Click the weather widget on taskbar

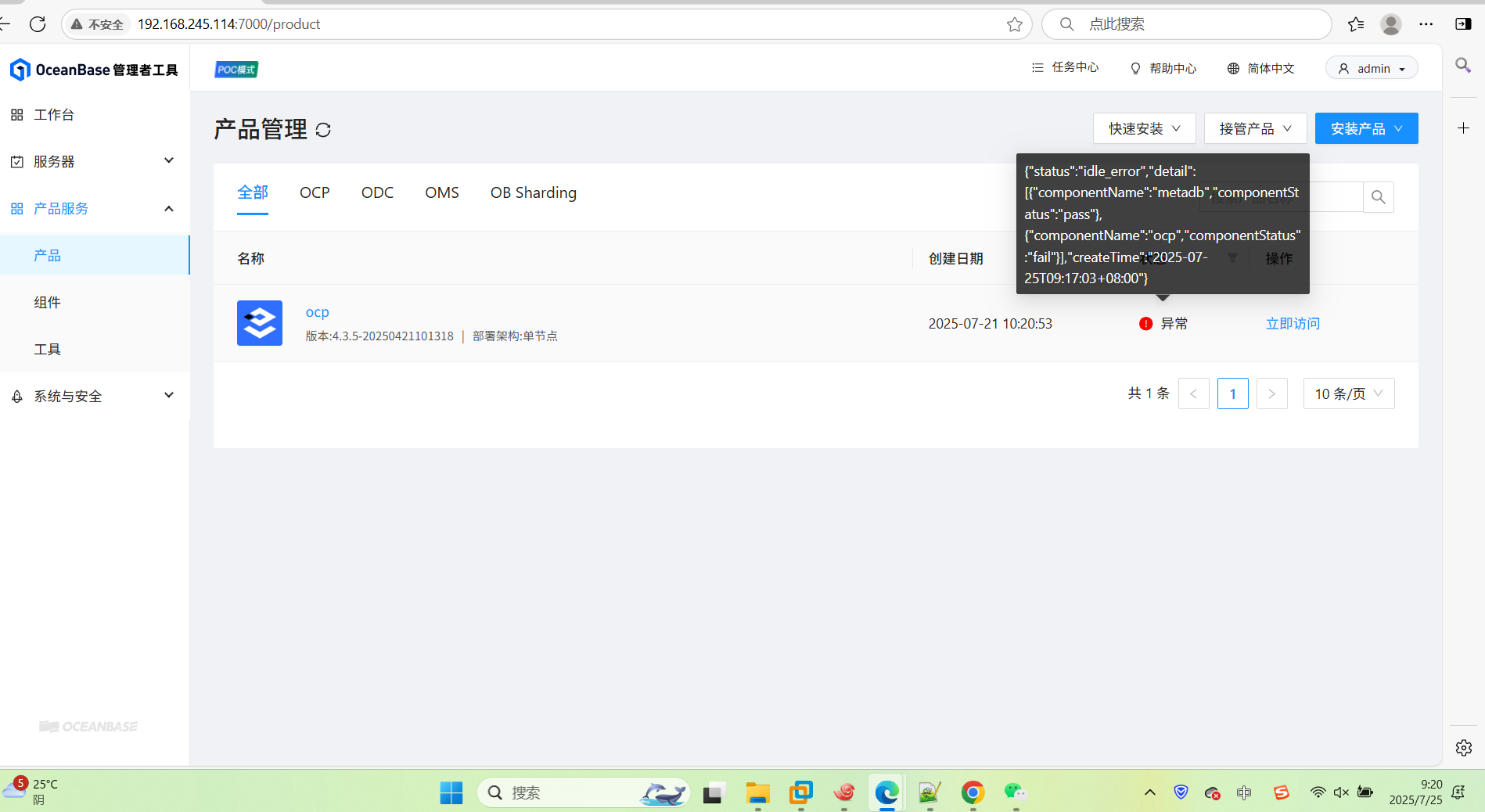[x=31, y=792]
